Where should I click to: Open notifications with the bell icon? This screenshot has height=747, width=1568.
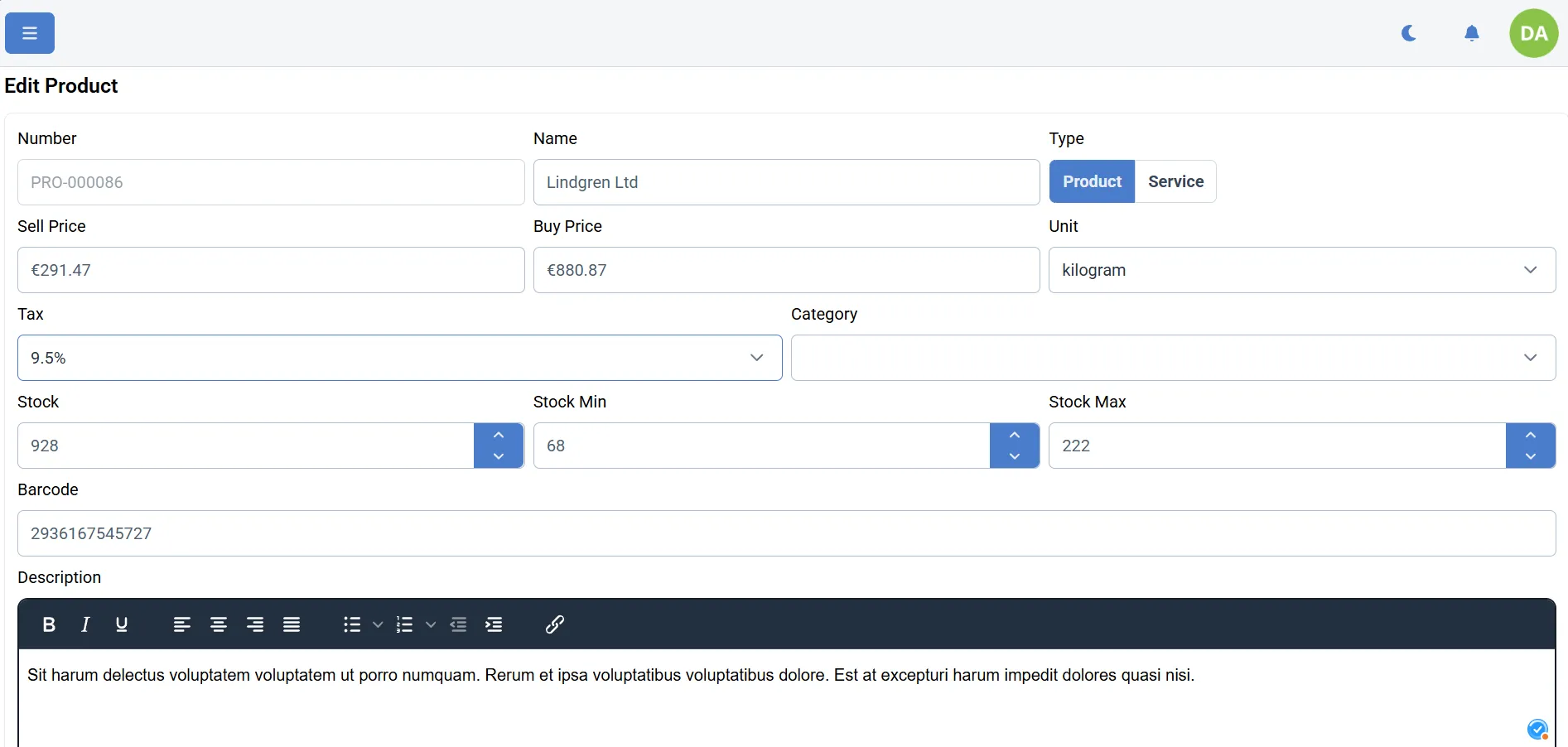click(1473, 33)
